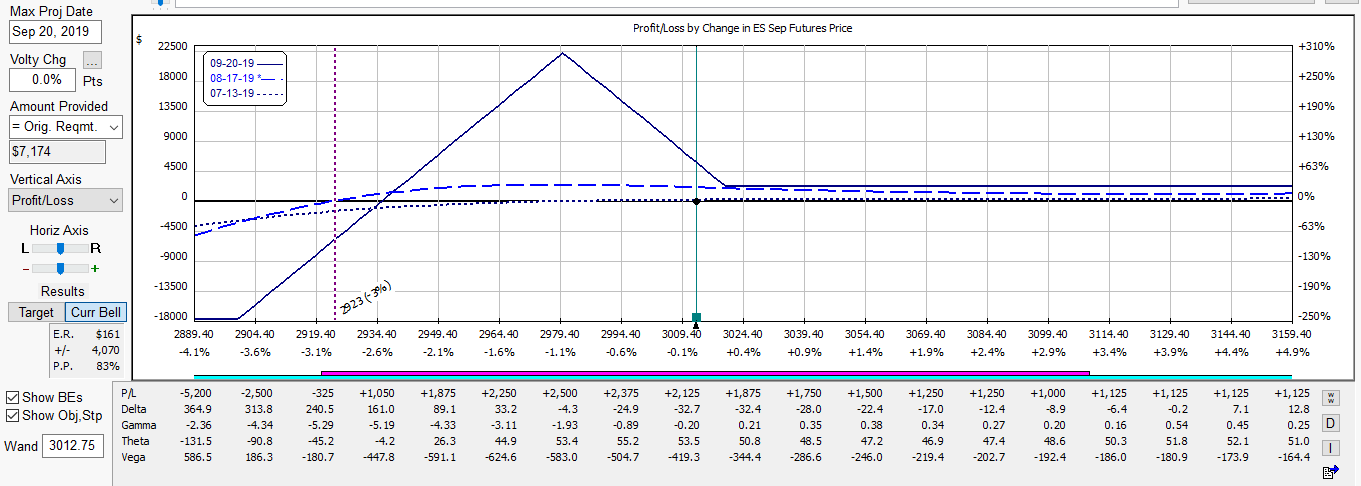Open the Volty Chg ellipsis options button
Image resolution: width=1361 pixels, height=486 pixels.
click(x=92, y=60)
